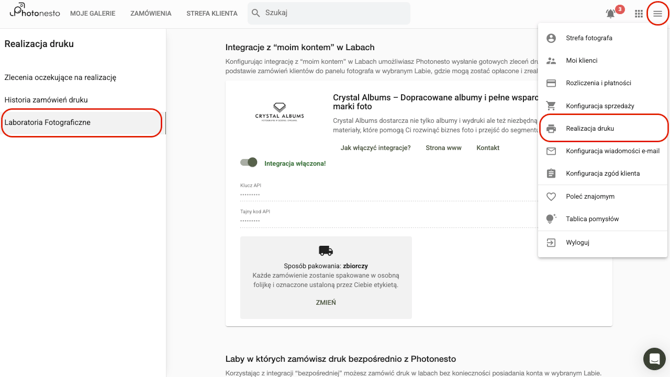Image resolution: width=670 pixels, height=377 pixels.
Task: Click Sposób pakowania: zbiorczy text
Action: point(326,266)
